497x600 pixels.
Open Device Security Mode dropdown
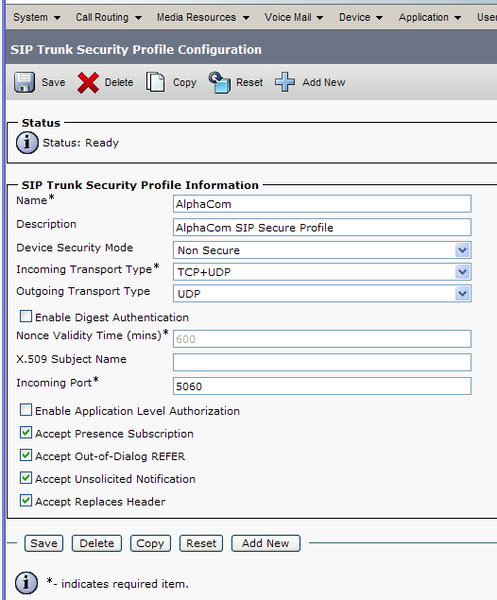click(322, 250)
